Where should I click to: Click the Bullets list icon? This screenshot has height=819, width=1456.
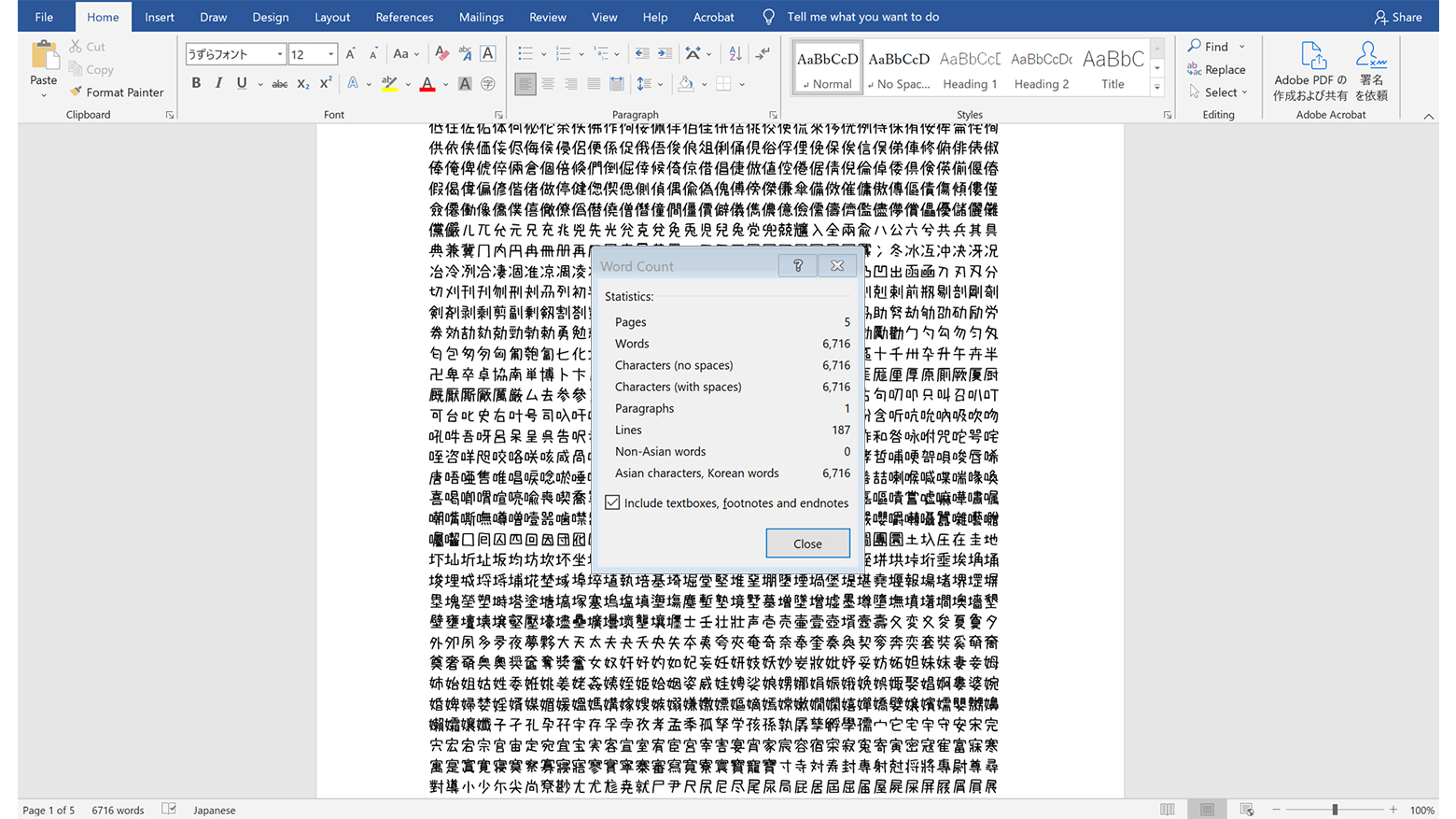pyautogui.click(x=525, y=54)
